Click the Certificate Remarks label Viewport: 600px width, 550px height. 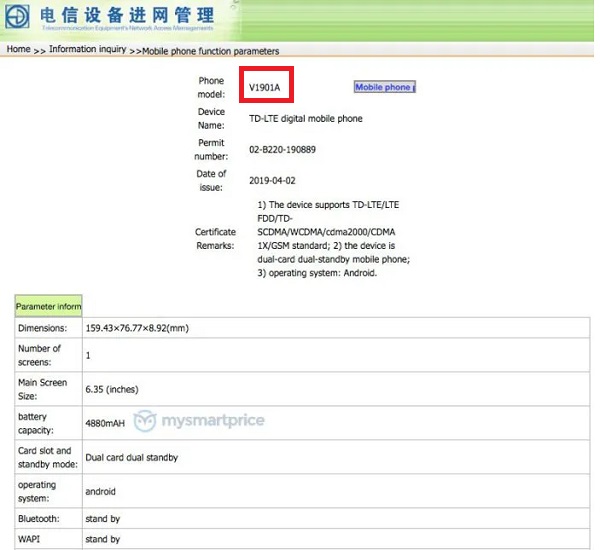click(215, 238)
